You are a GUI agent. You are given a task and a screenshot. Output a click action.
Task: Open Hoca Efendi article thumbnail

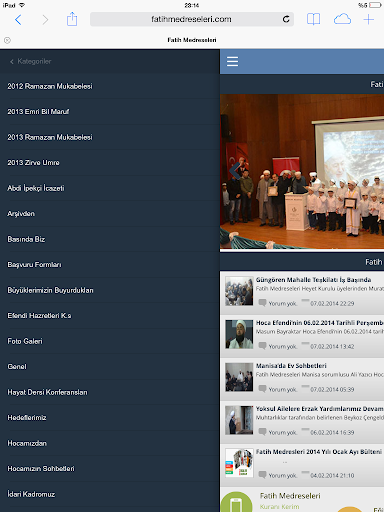point(239,334)
